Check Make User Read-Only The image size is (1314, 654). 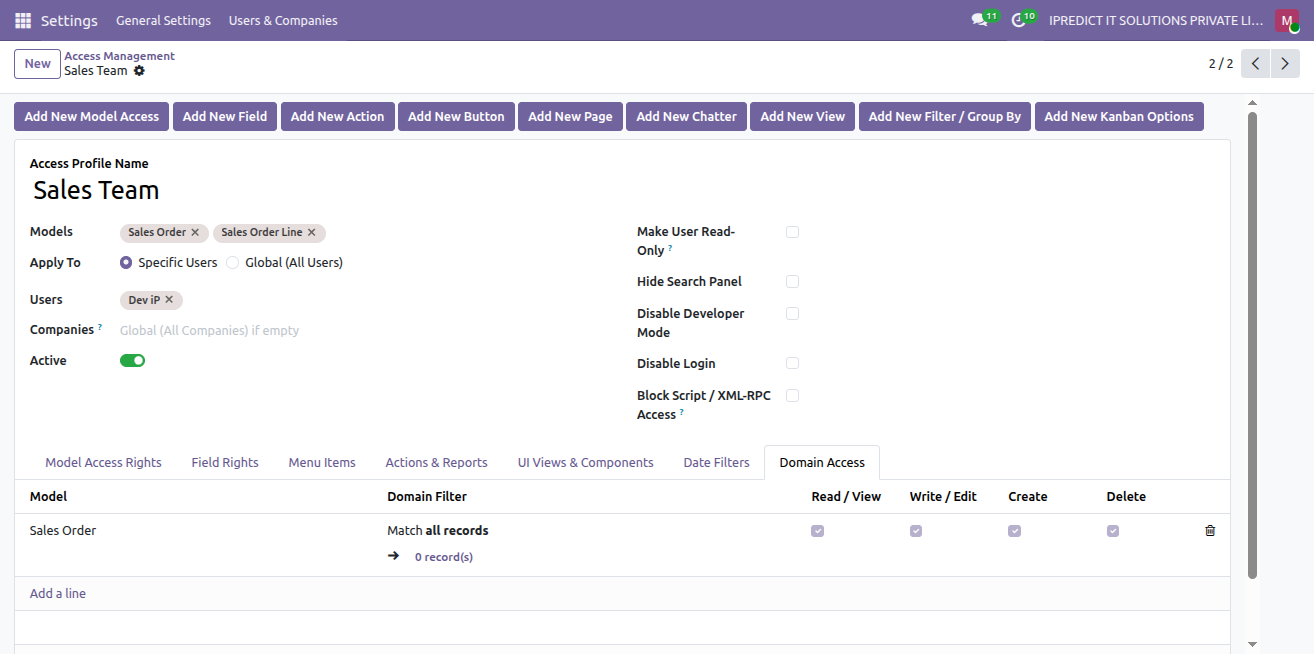coord(792,232)
